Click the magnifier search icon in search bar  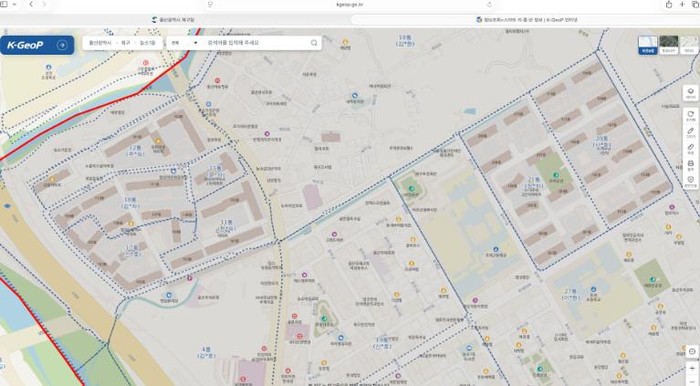tap(314, 43)
